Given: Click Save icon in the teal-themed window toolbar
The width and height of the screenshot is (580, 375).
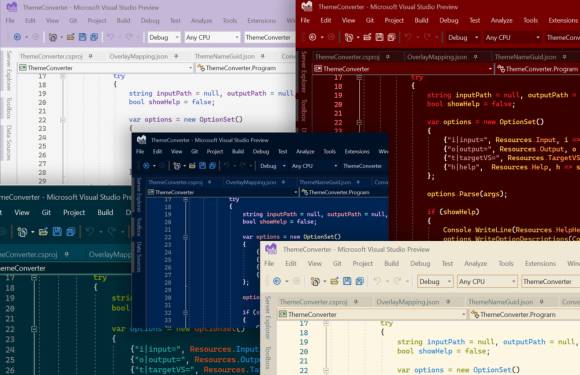Looking at the screenshot, I should (x=57, y=232).
